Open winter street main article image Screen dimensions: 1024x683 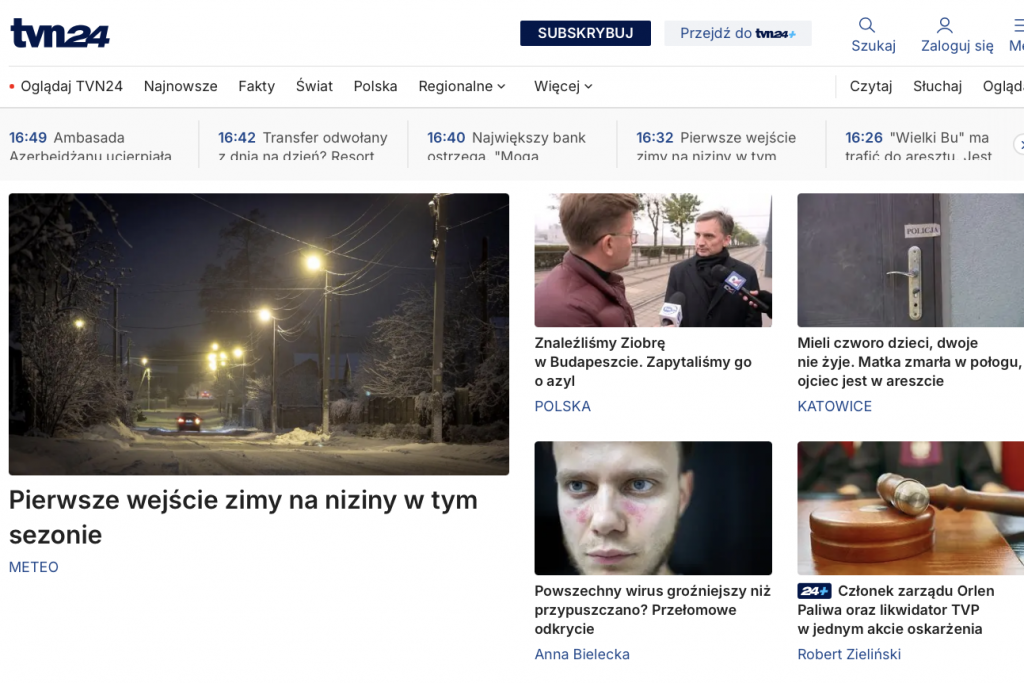point(259,334)
